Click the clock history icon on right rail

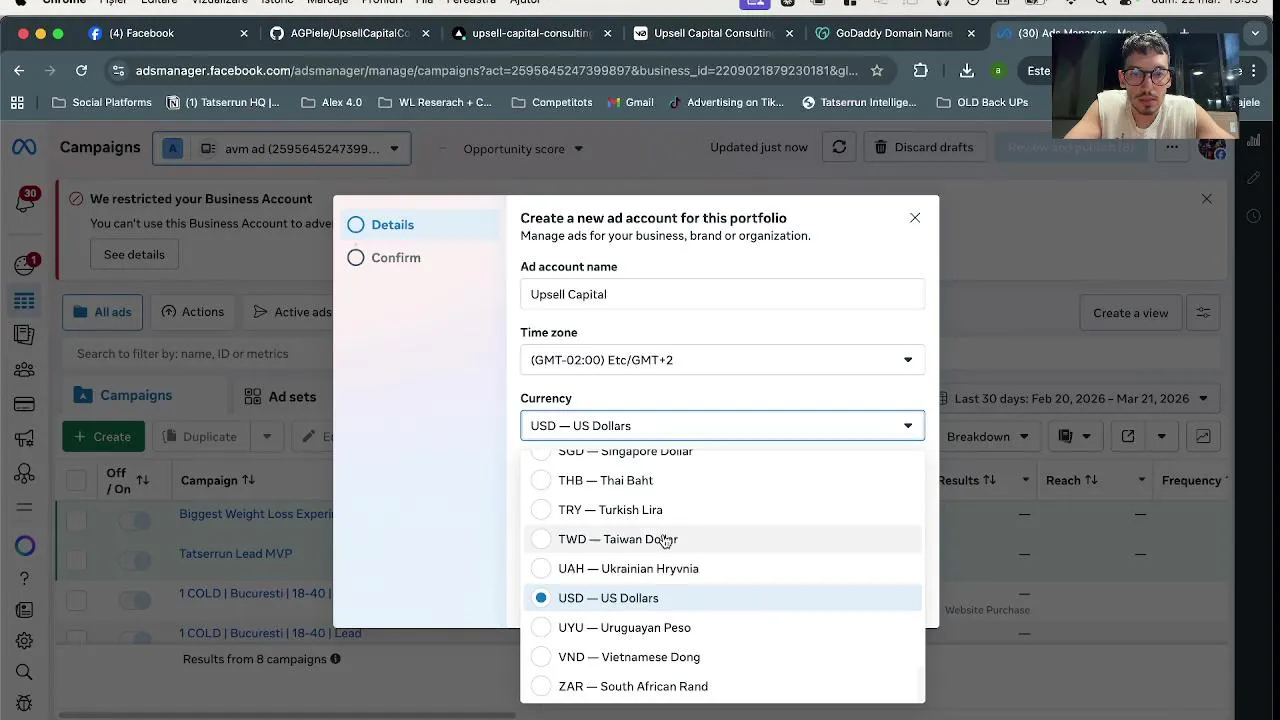[x=1253, y=215]
